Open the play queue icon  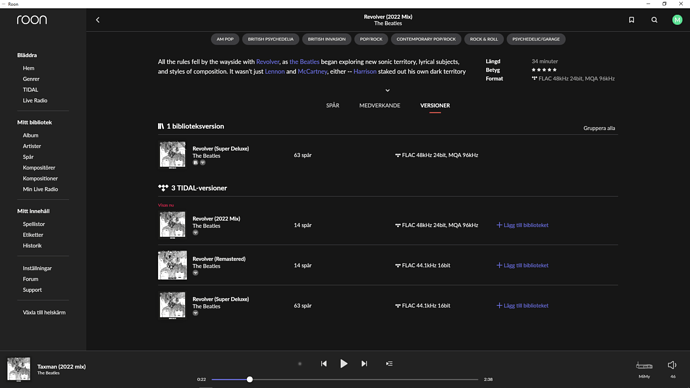pos(389,364)
